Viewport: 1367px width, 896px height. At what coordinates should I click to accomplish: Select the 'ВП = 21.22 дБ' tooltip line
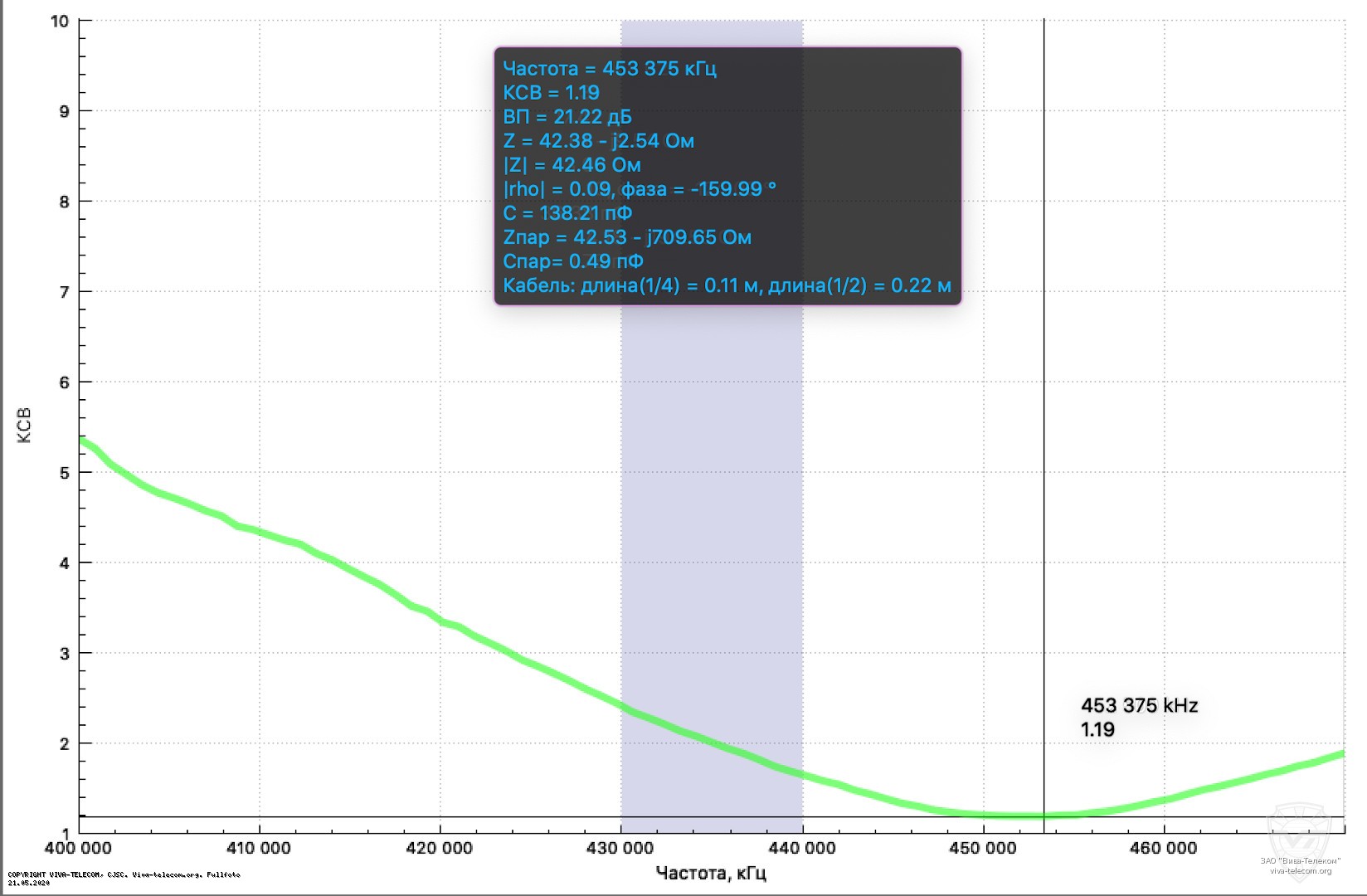point(567,116)
